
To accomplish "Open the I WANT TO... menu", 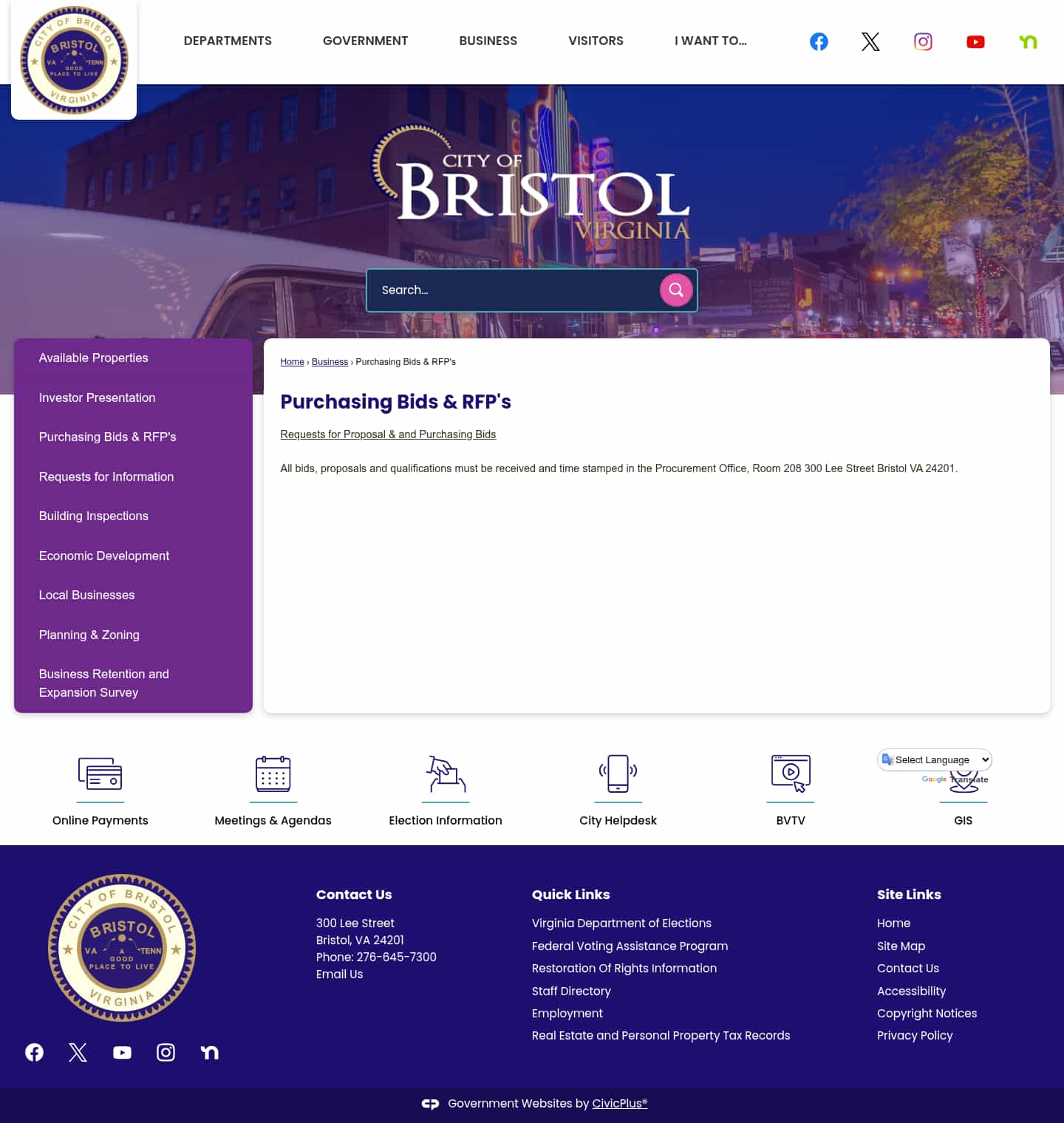I will click(x=710, y=41).
